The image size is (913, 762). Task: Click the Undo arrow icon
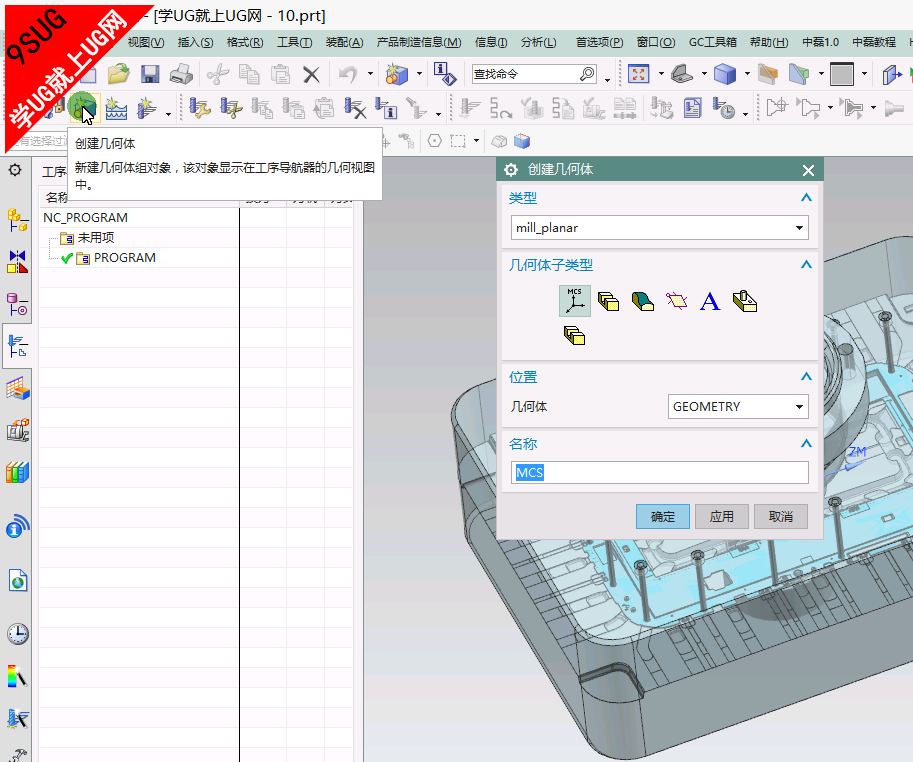point(348,75)
